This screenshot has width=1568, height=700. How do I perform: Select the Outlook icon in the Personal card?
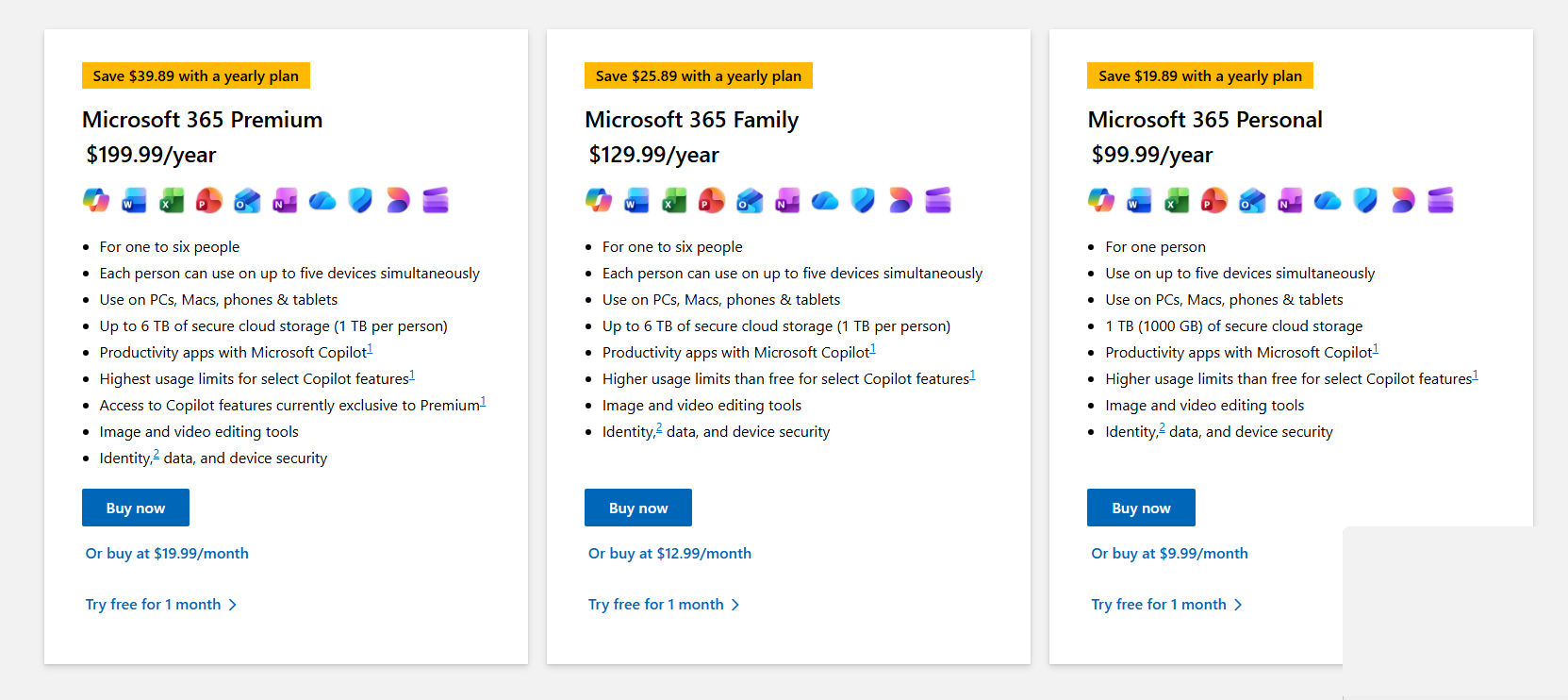(x=1252, y=200)
